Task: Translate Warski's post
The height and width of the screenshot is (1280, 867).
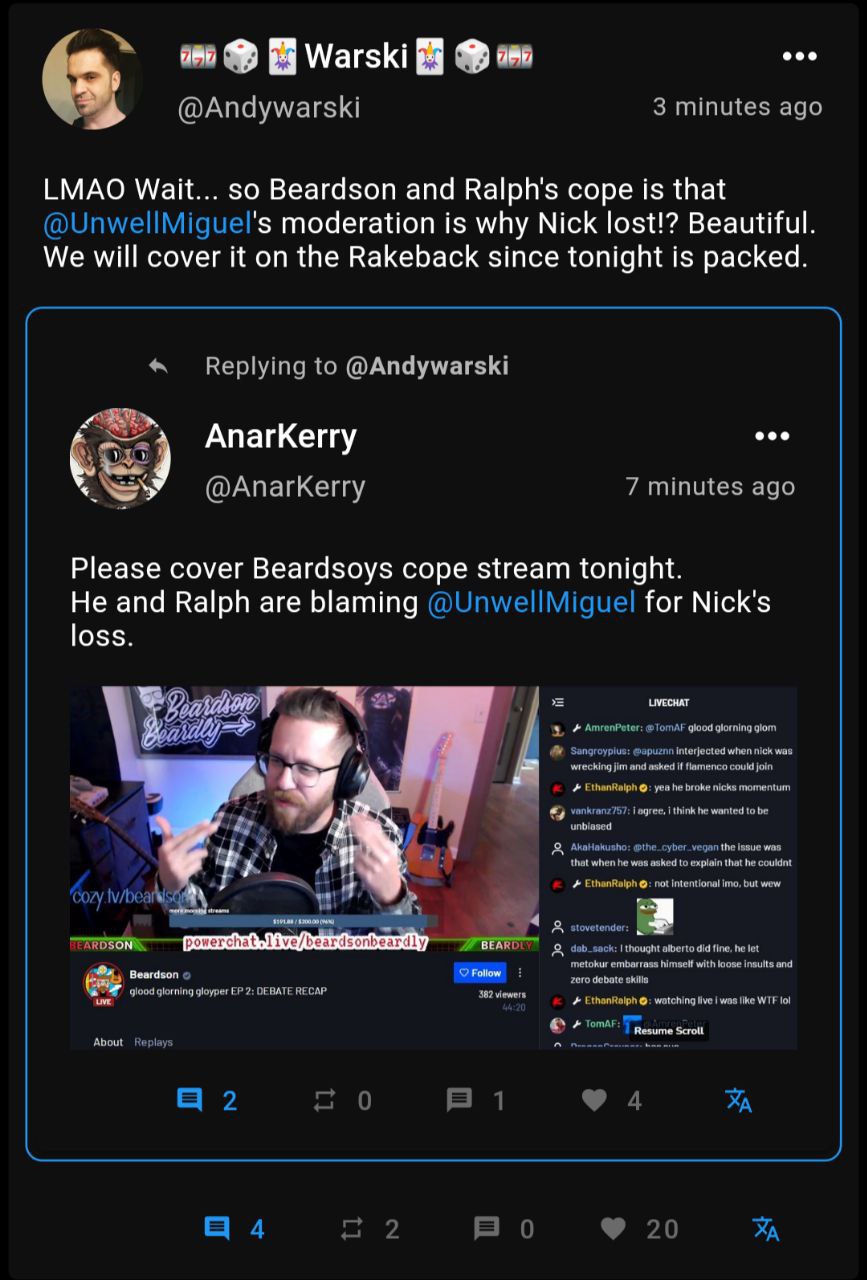Action: 765,1228
